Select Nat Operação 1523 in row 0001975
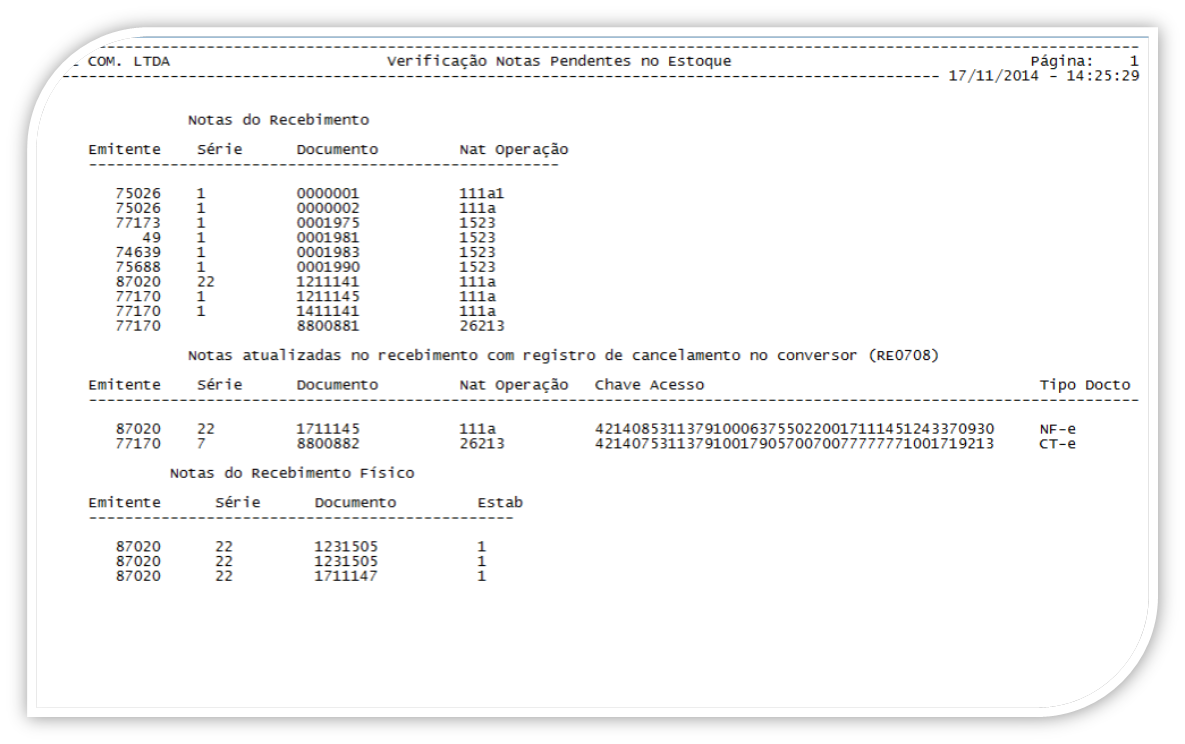The width and height of the screenshot is (1185, 744). pos(477,223)
